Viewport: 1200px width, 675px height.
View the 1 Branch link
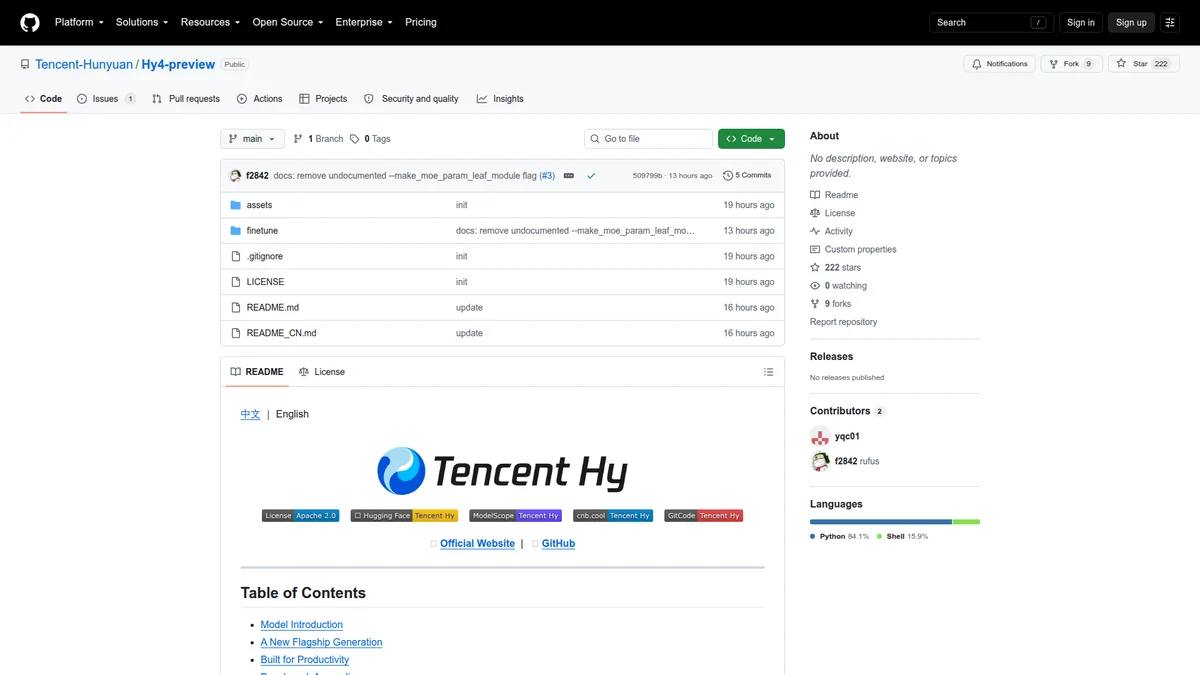click(x=318, y=139)
